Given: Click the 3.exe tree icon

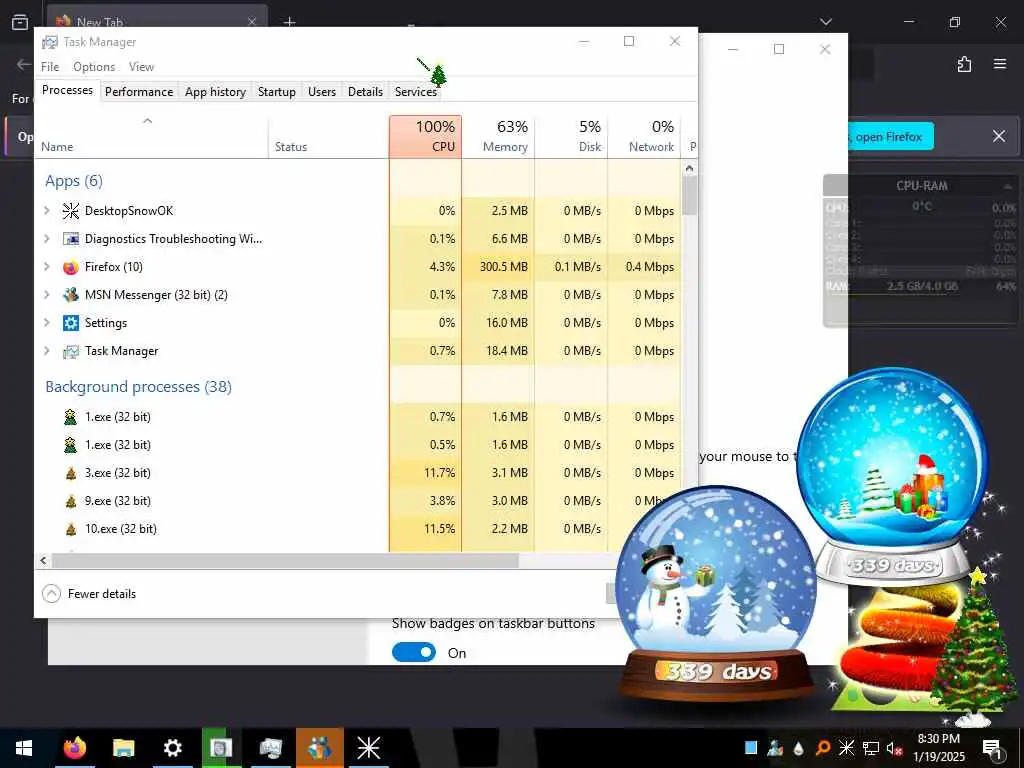Looking at the screenshot, I should pyautogui.click(x=71, y=473).
